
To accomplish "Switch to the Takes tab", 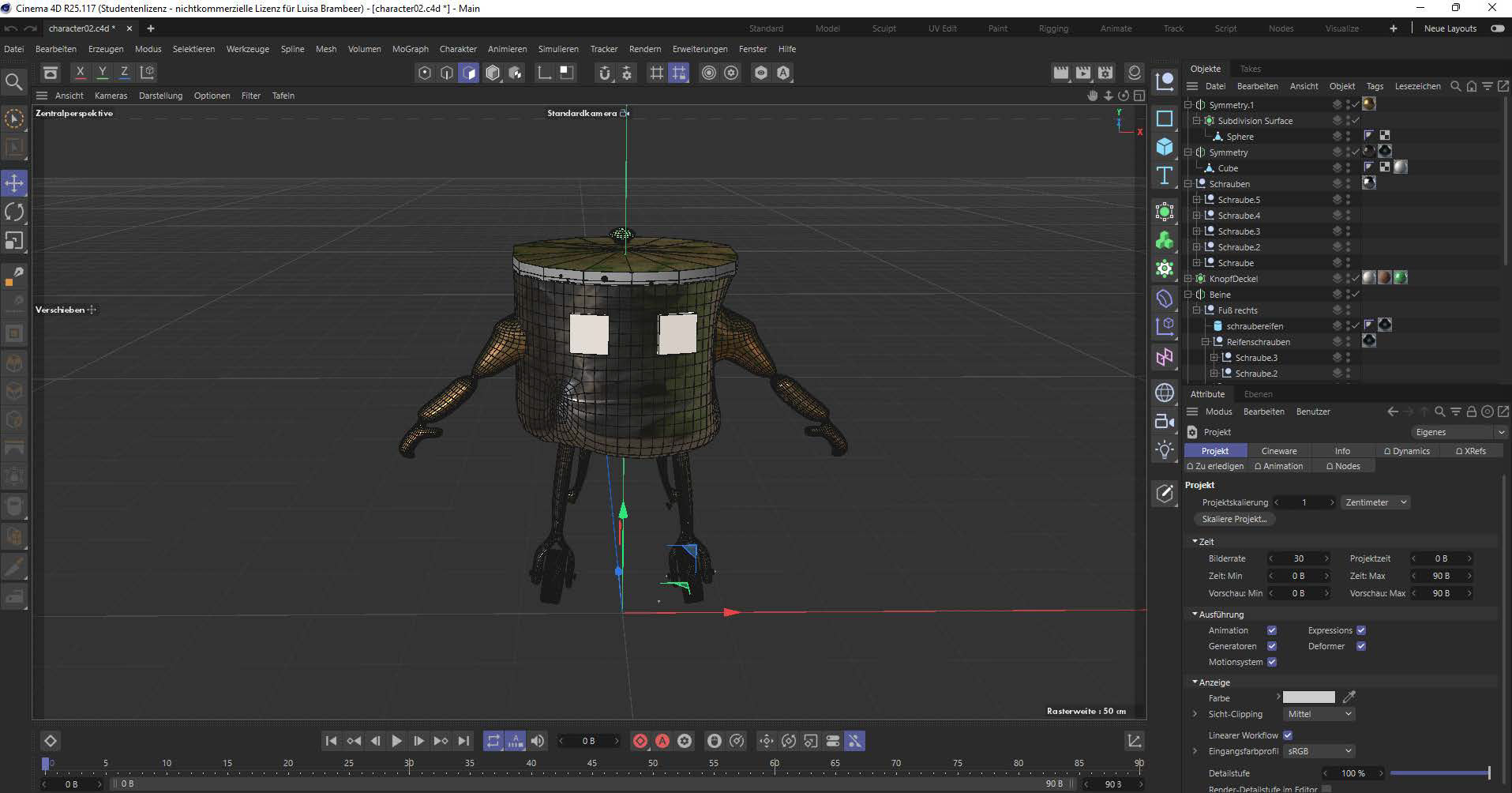I will [x=1250, y=69].
